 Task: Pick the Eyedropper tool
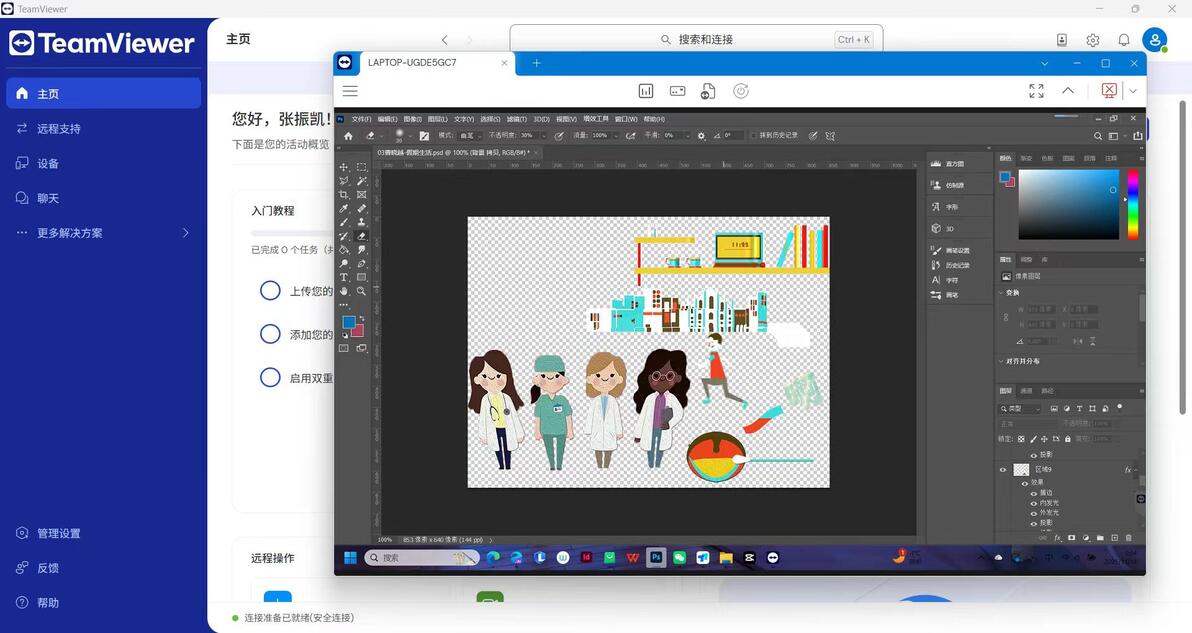(x=344, y=208)
